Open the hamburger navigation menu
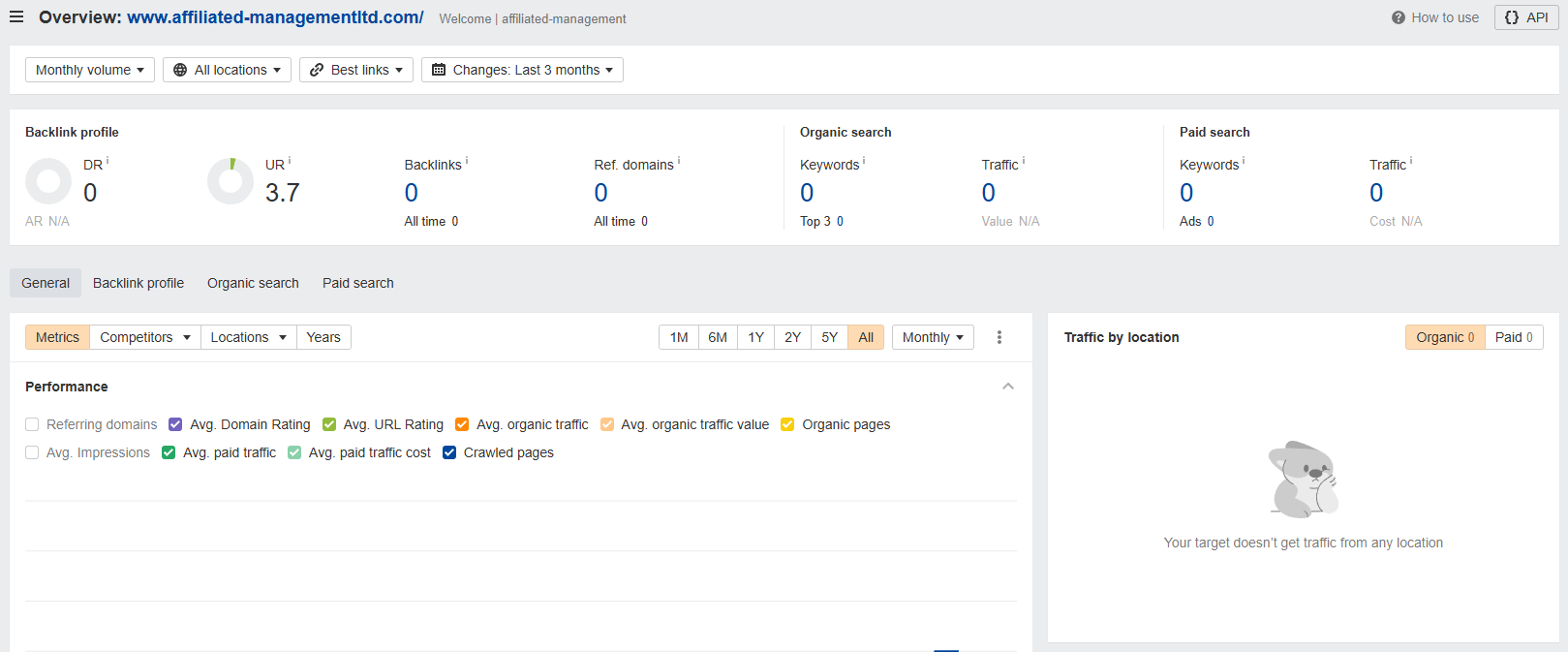Viewport: 1568px width, 652px height. tap(16, 17)
